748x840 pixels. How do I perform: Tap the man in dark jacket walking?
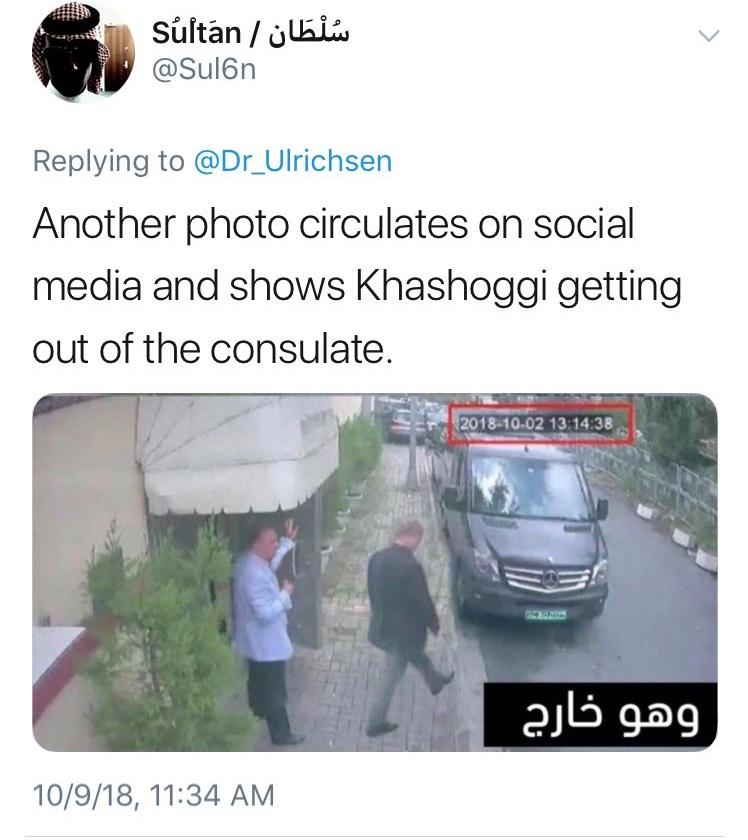tap(408, 624)
